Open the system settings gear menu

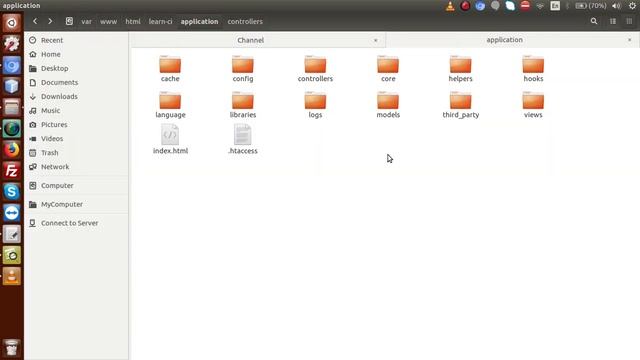(632, 6)
